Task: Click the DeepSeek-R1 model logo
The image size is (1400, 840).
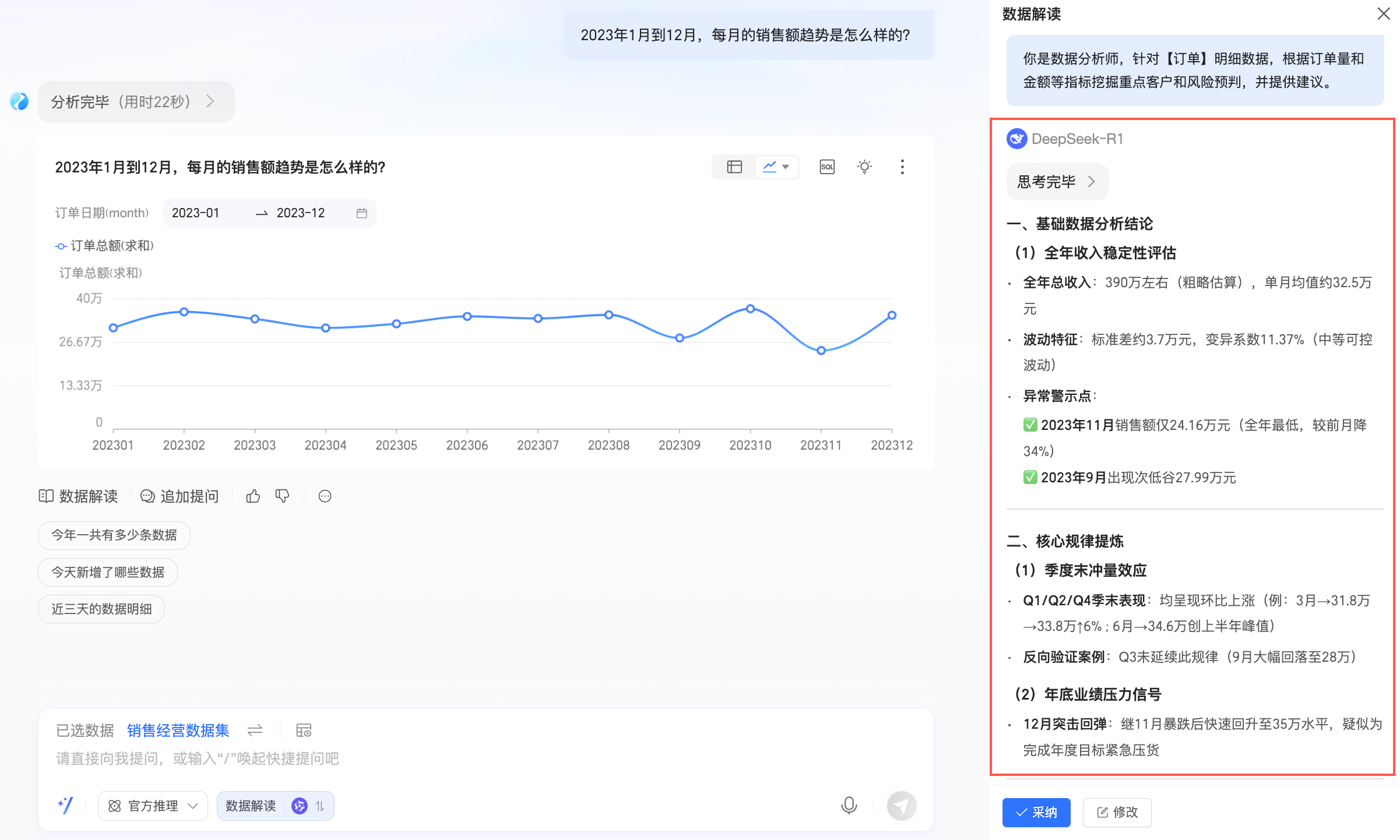Action: point(1017,139)
